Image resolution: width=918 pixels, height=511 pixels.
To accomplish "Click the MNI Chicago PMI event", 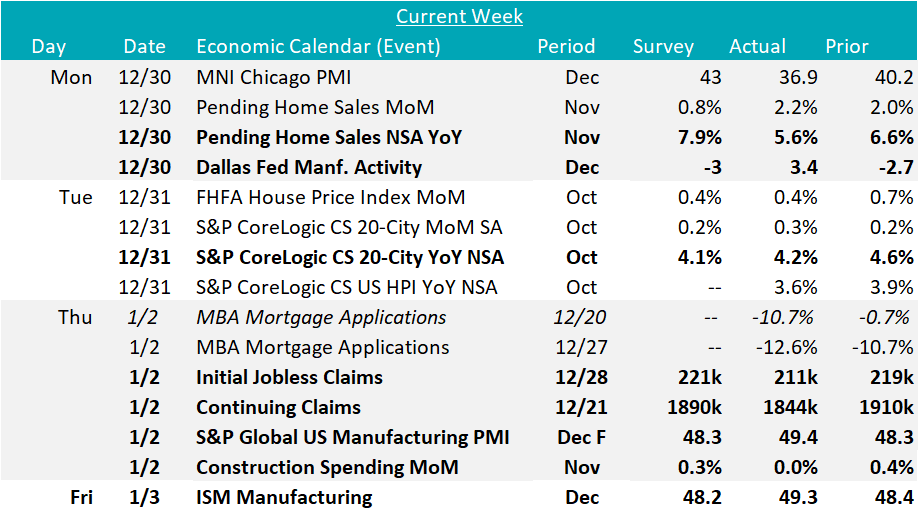I will click(x=273, y=77).
